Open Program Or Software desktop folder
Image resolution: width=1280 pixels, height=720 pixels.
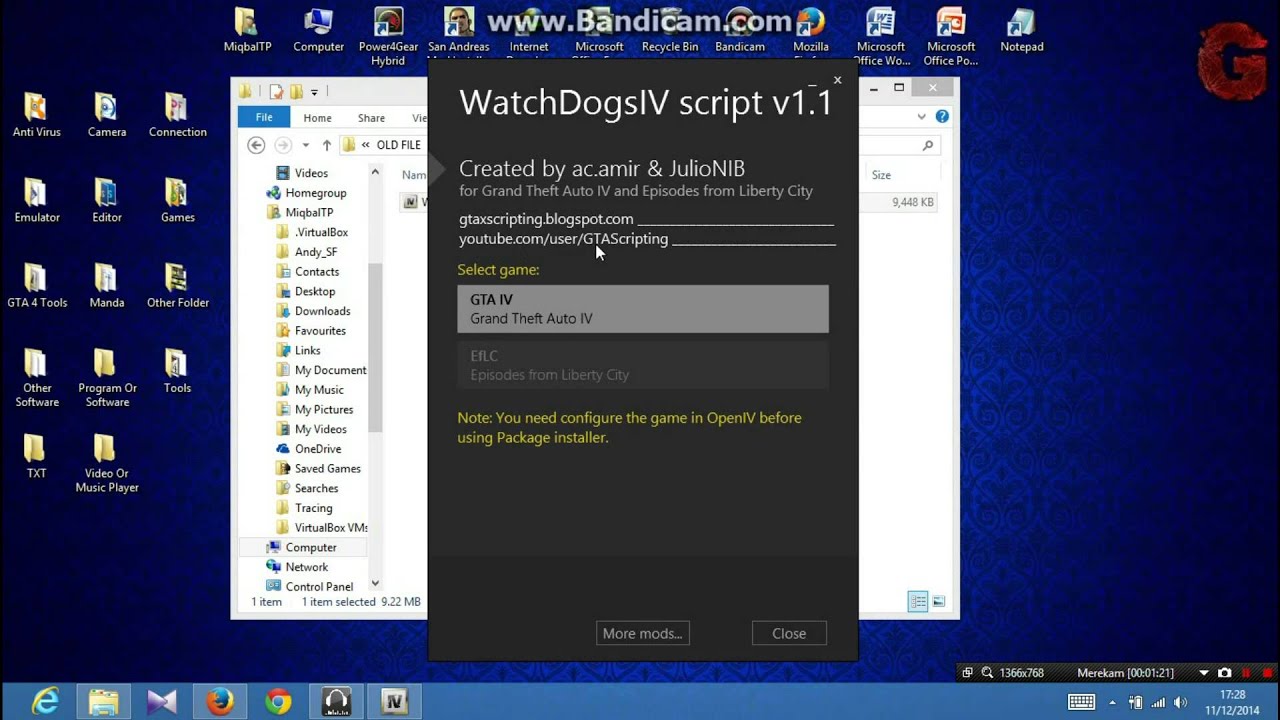106,378
